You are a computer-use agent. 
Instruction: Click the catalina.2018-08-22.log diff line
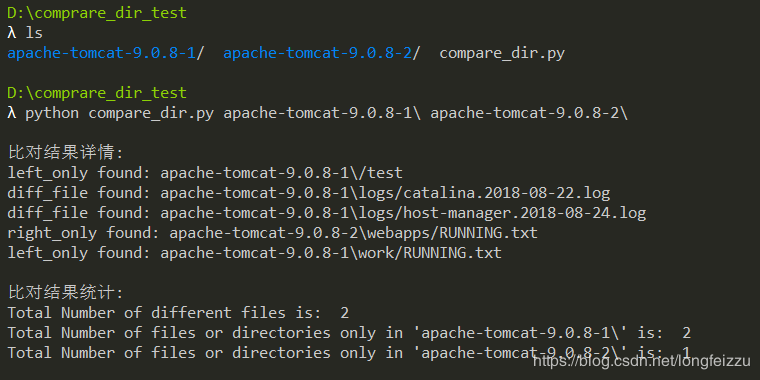(309, 193)
